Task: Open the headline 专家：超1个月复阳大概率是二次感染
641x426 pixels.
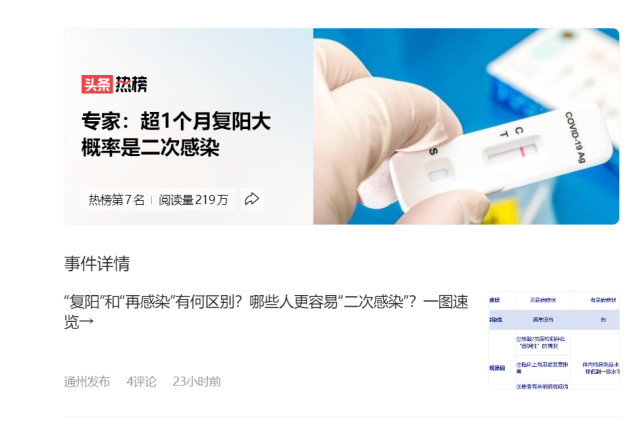Action: coord(176,134)
